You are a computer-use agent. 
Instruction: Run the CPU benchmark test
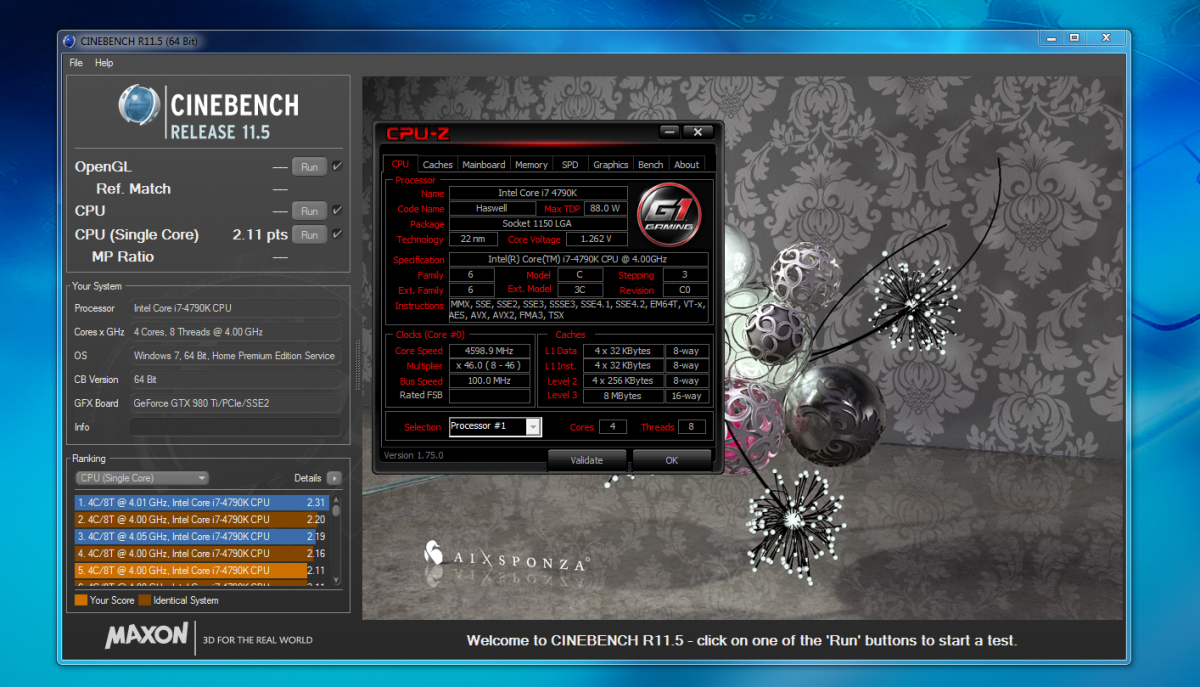tap(309, 211)
